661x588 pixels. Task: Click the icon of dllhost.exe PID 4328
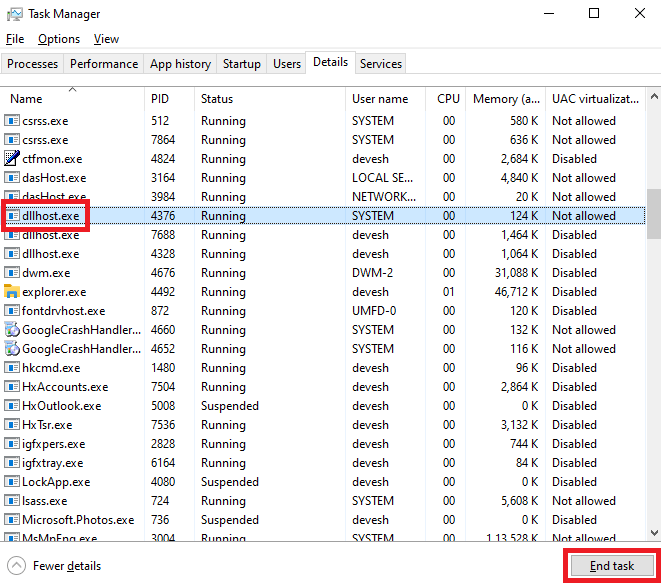(12, 254)
